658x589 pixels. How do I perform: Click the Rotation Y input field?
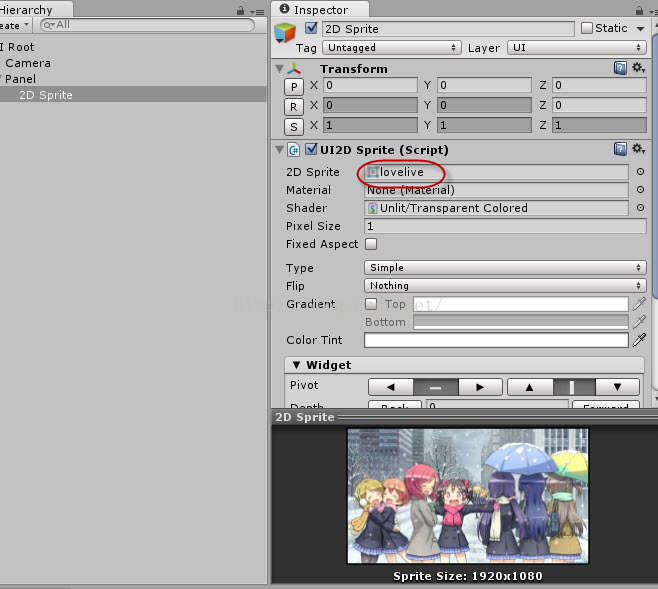(484, 105)
